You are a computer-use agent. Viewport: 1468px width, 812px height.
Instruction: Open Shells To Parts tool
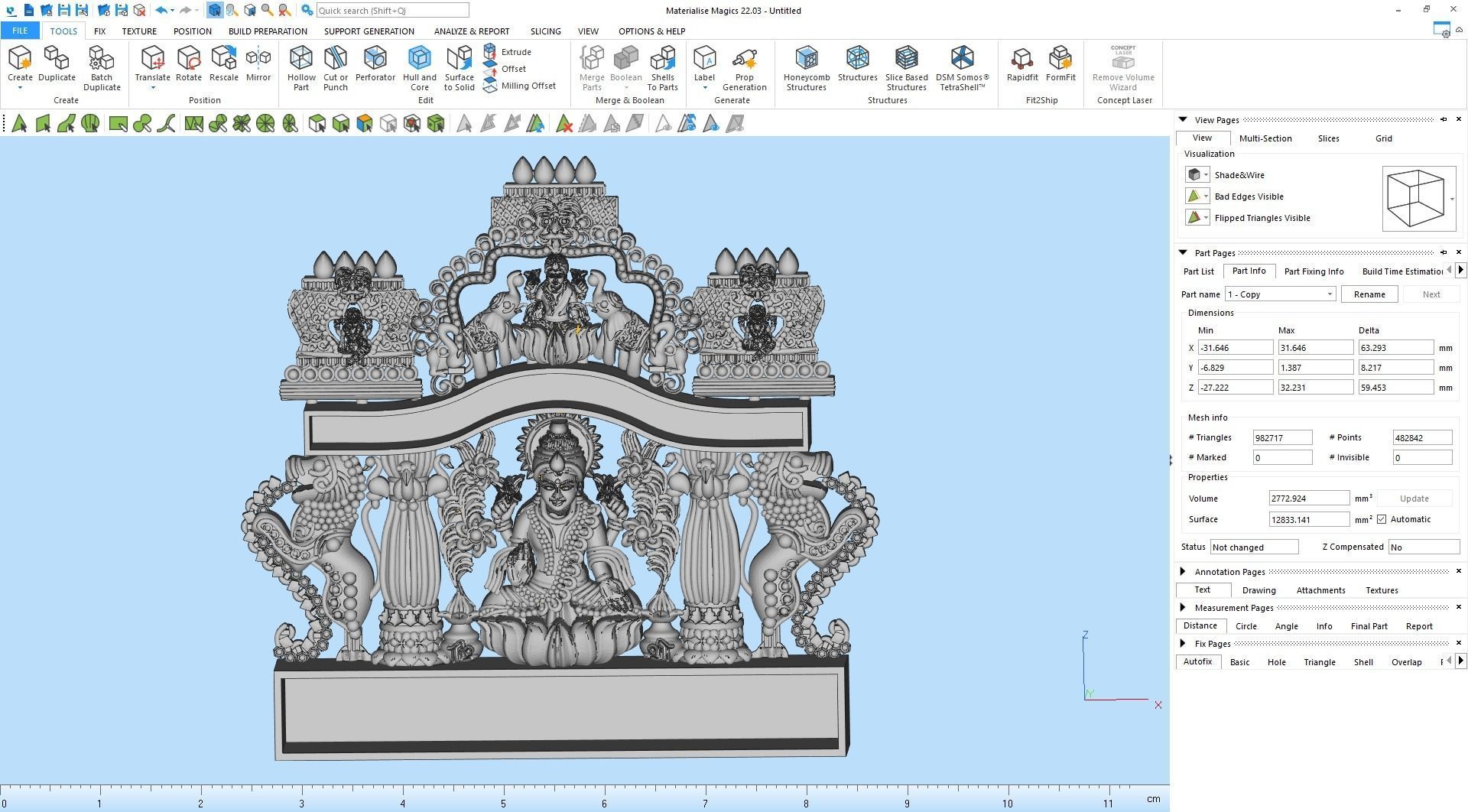click(662, 68)
